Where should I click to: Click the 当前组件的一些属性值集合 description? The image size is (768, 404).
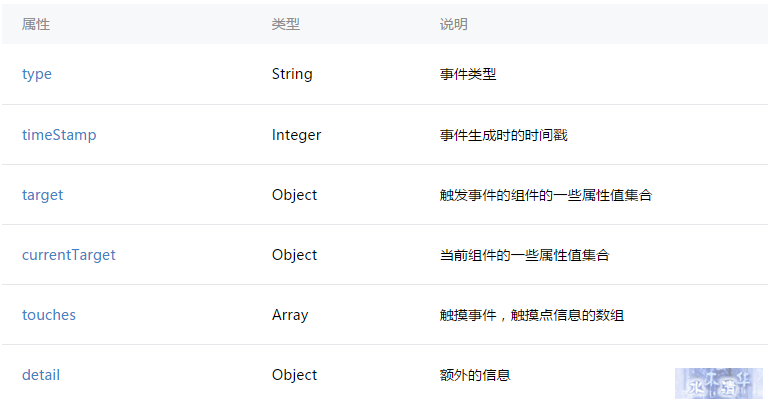click(524, 255)
